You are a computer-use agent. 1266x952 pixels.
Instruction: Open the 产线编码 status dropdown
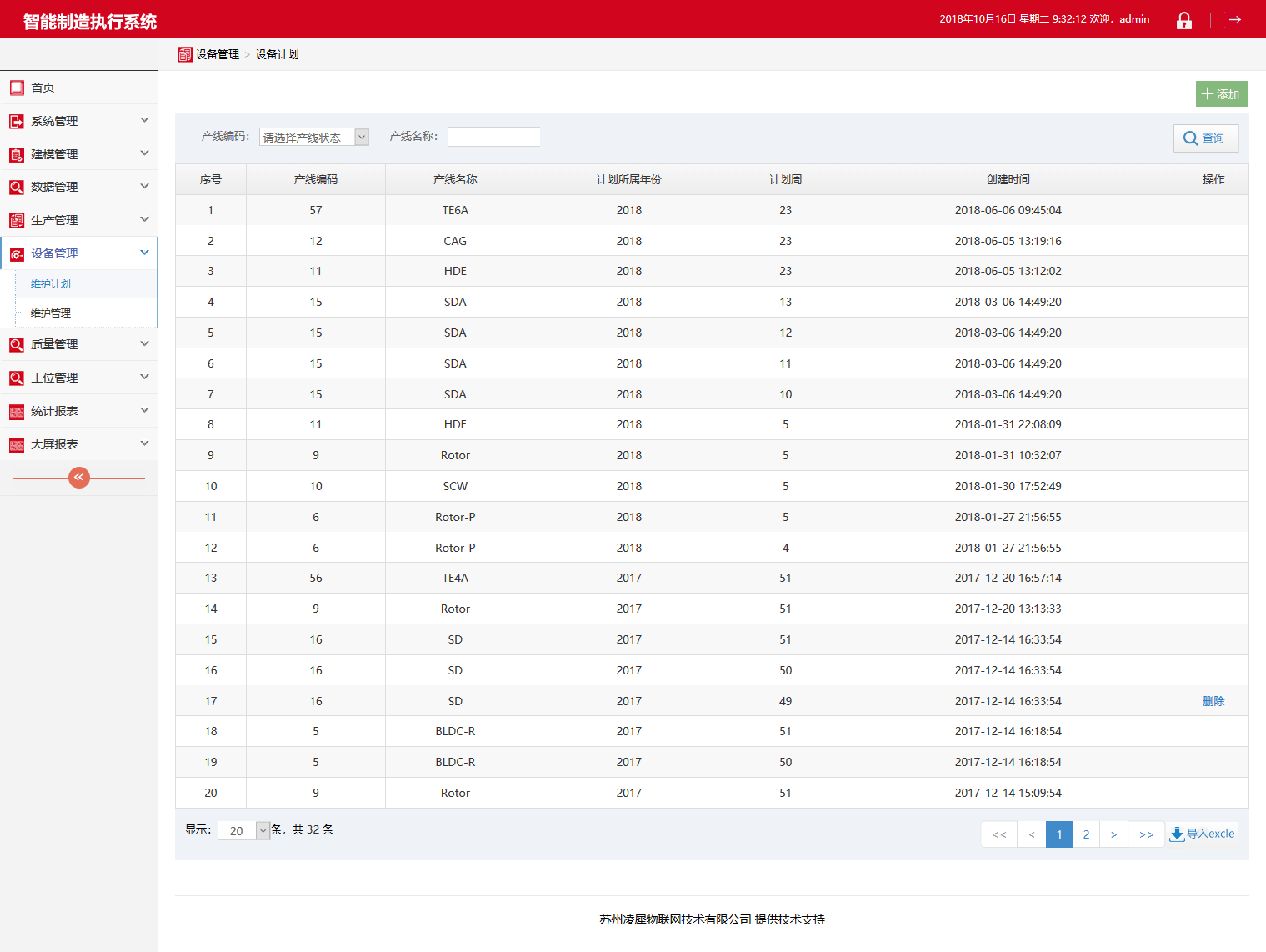tap(314, 137)
